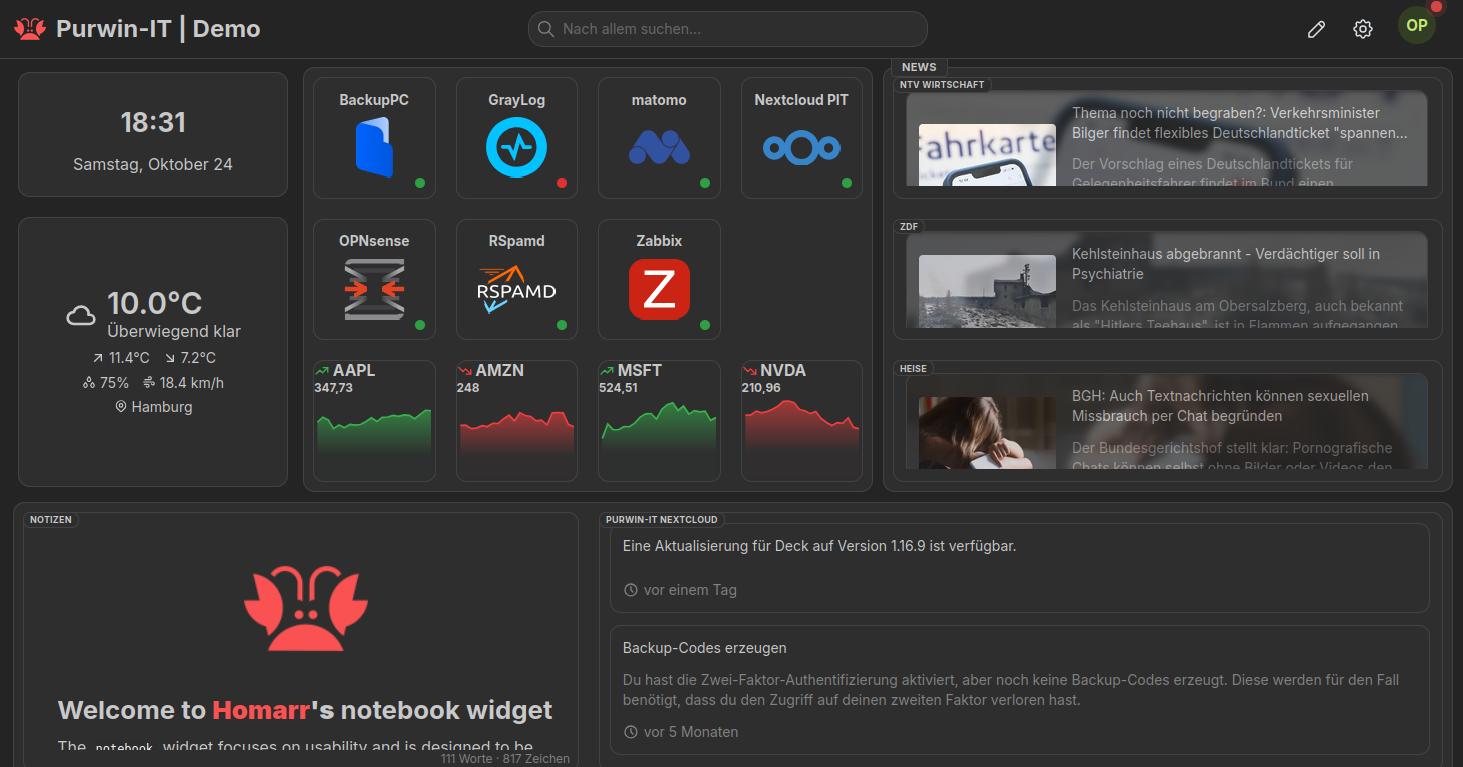Click the red 'Homarr' word in notebook heading
The image size is (1463, 767).
tap(261, 710)
